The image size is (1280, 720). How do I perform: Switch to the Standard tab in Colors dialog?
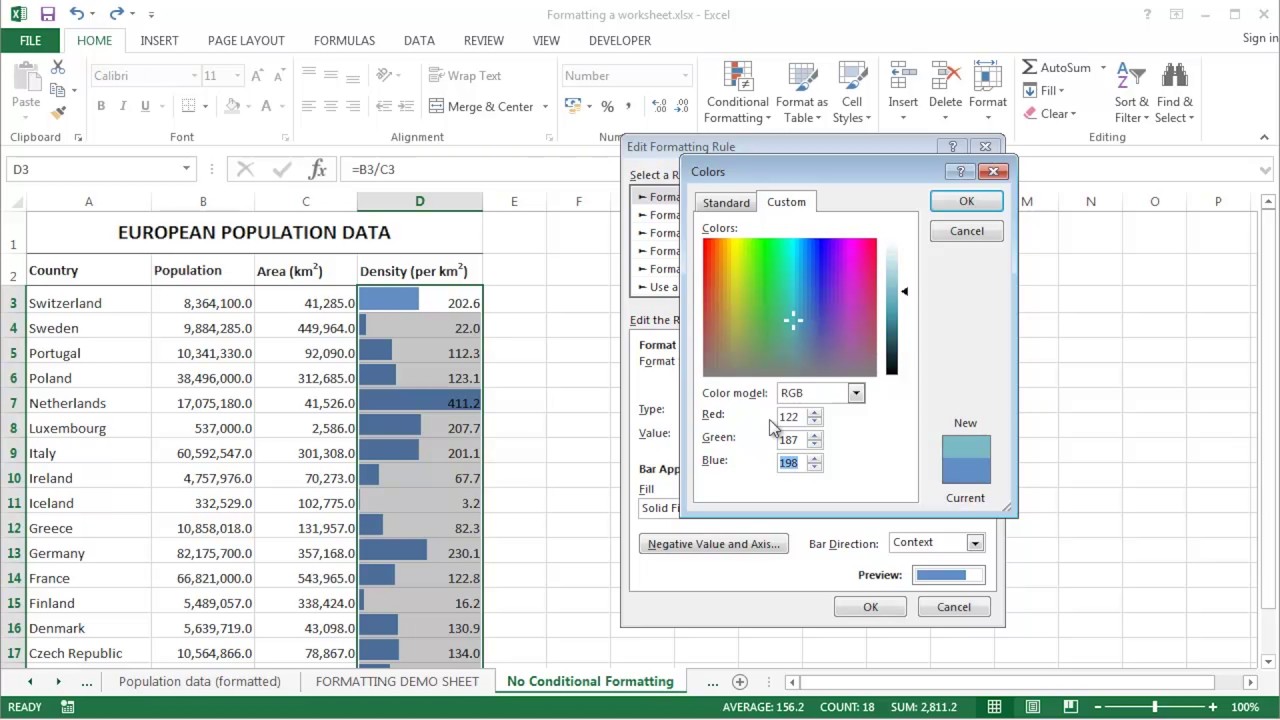coord(726,203)
